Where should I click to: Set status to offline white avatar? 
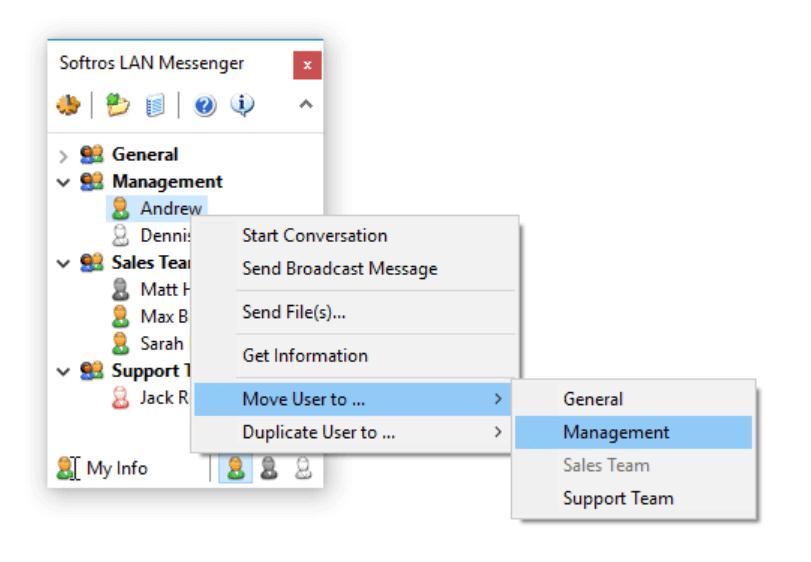point(303,468)
